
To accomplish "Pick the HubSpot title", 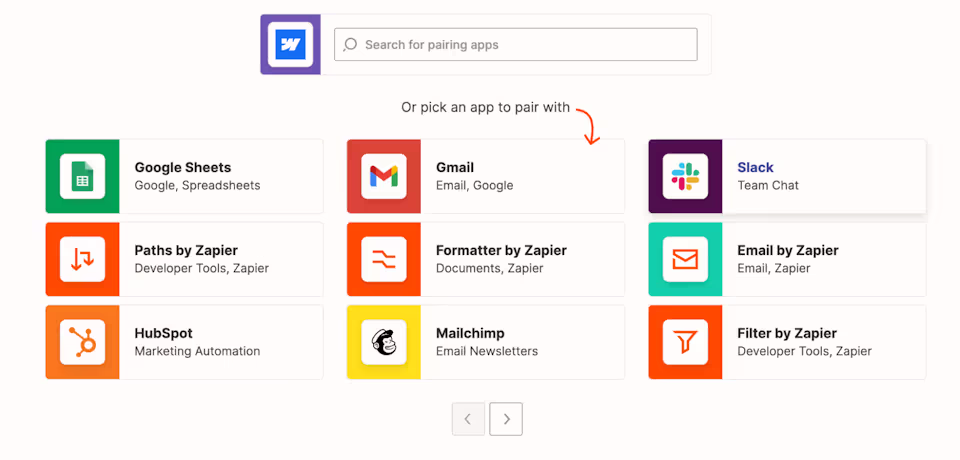I will tap(163, 334).
